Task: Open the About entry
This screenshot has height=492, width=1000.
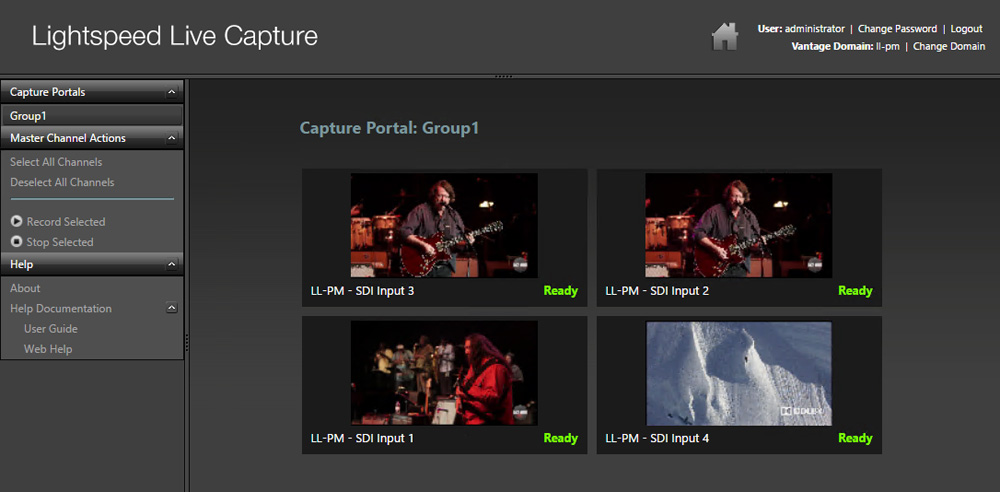Action: pos(25,288)
